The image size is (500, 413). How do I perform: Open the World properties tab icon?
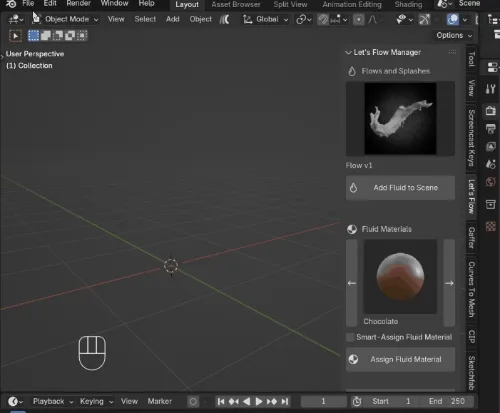[490, 182]
